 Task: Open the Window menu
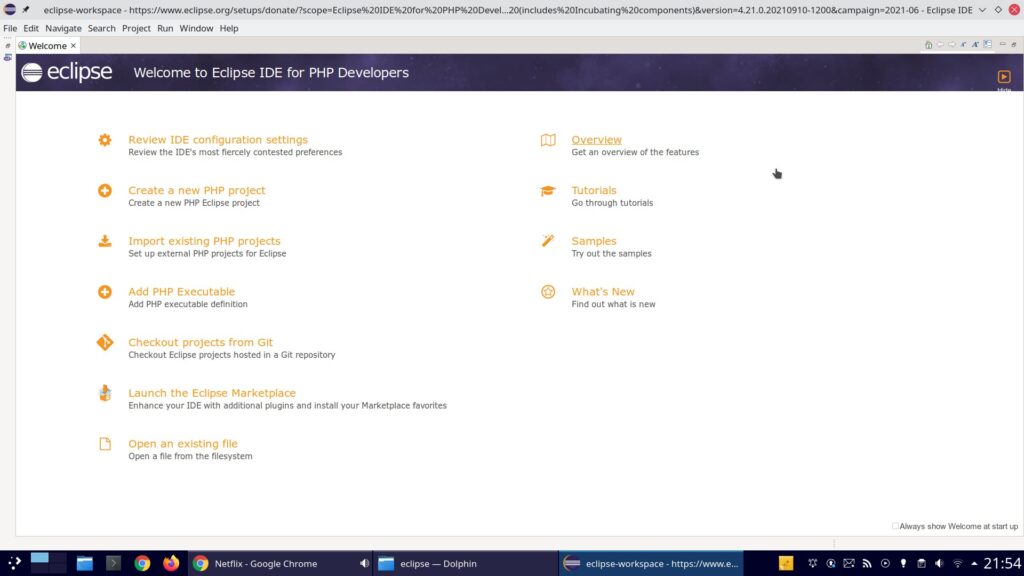point(196,28)
